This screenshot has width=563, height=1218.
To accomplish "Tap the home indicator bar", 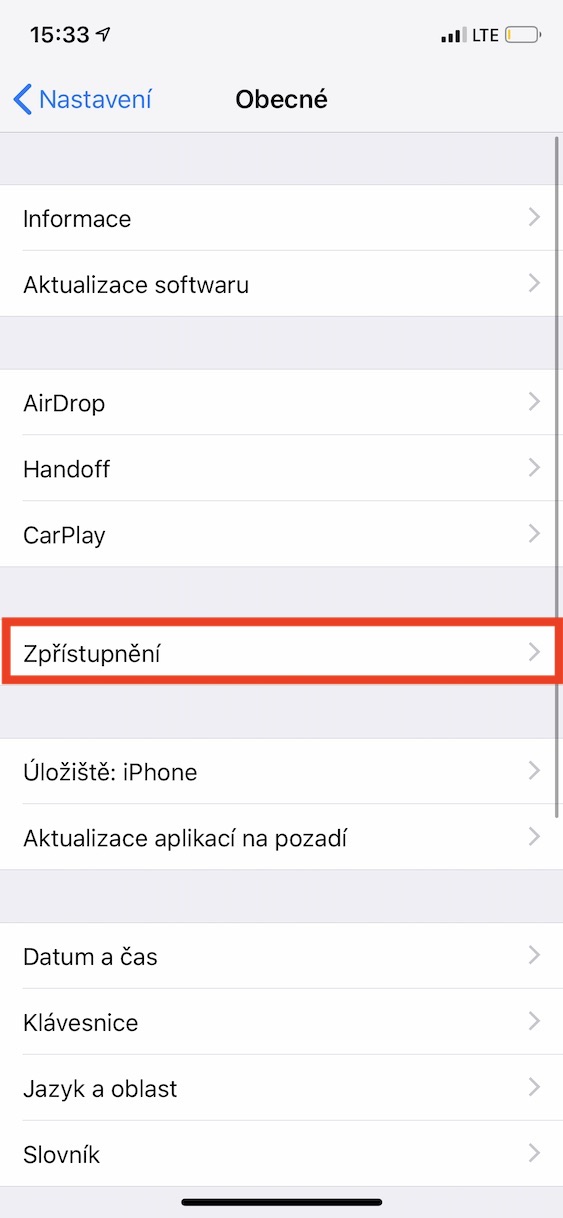I will [281, 1202].
